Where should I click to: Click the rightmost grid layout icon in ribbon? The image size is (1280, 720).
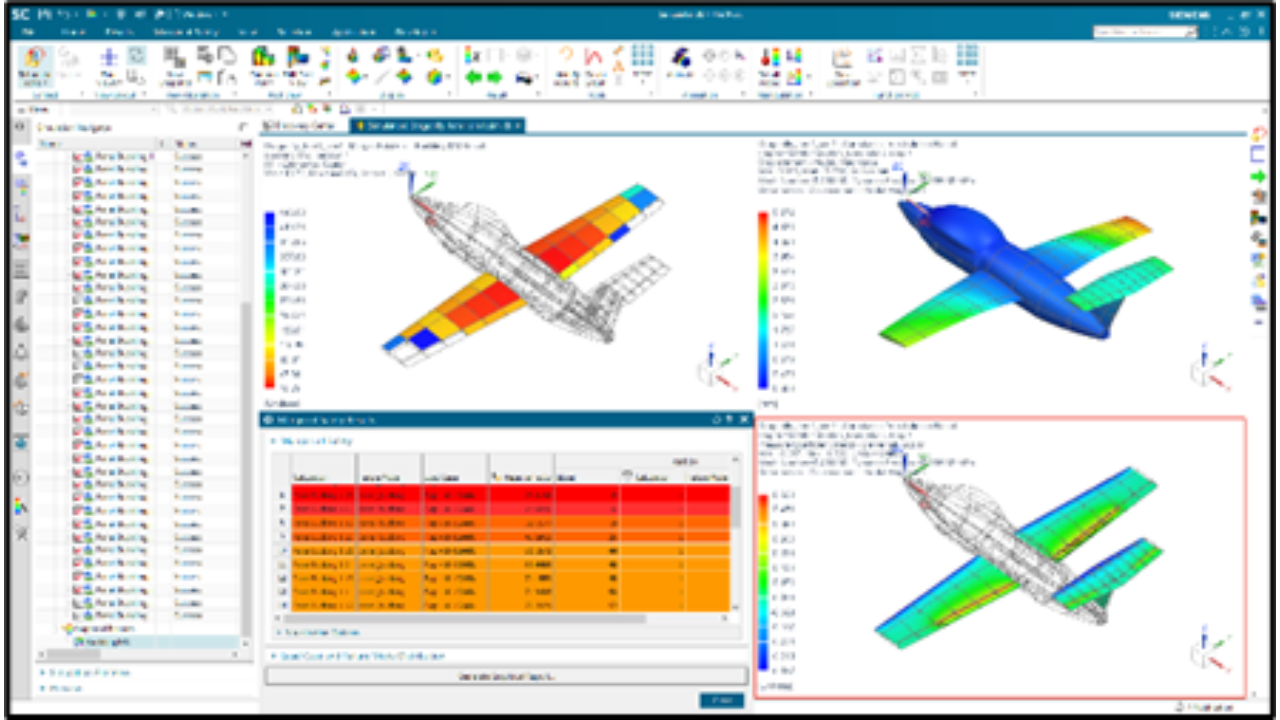tap(967, 54)
